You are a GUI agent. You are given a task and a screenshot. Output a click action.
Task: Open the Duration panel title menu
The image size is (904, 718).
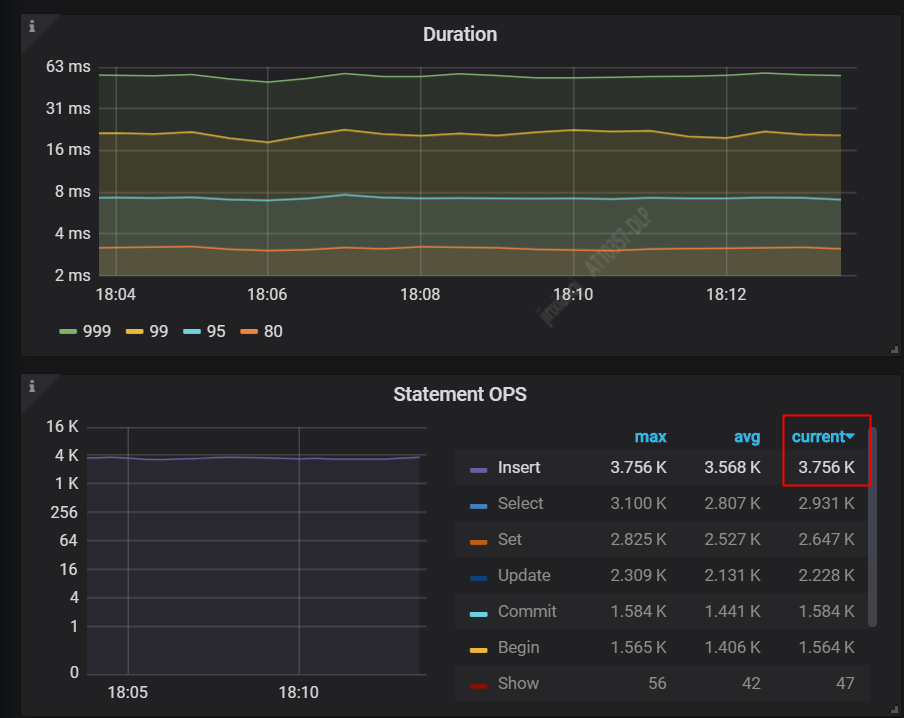click(x=459, y=35)
